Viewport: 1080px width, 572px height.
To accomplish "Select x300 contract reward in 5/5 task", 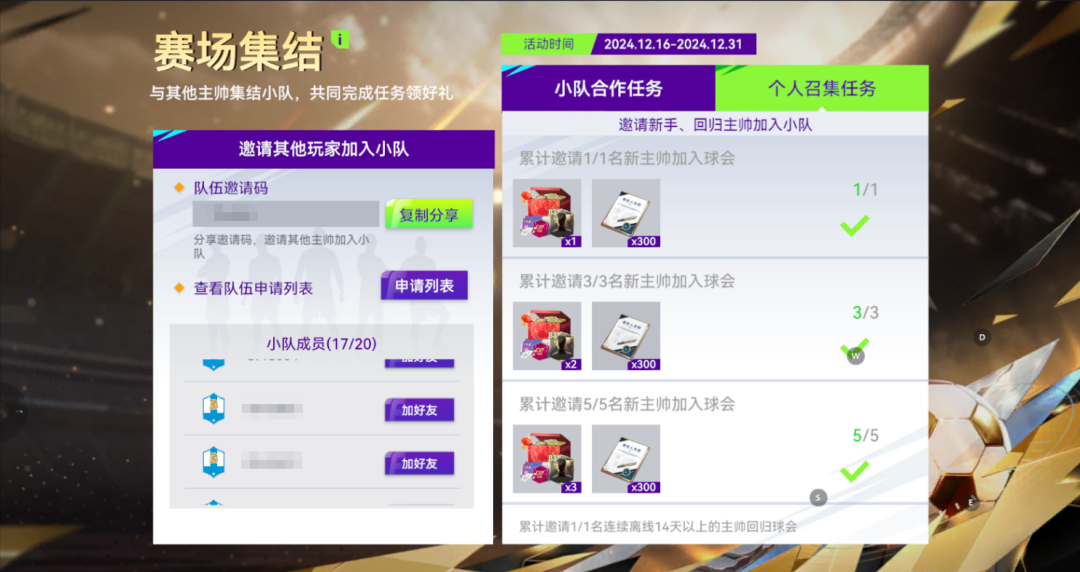I will coord(626,459).
